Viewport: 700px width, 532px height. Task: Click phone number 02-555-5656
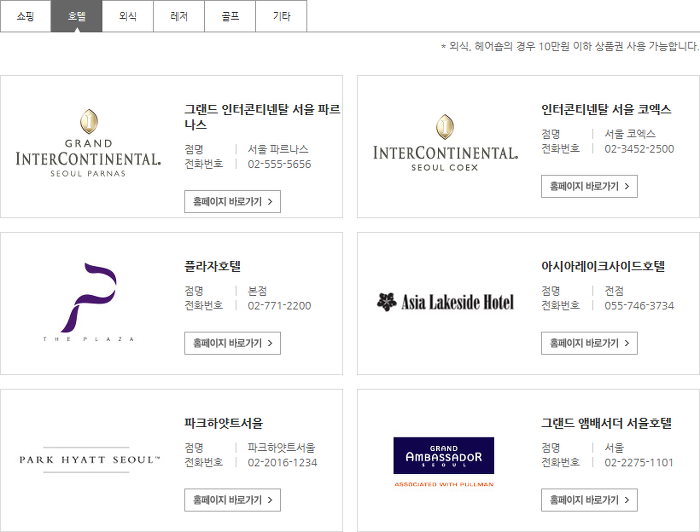pyautogui.click(x=279, y=164)
